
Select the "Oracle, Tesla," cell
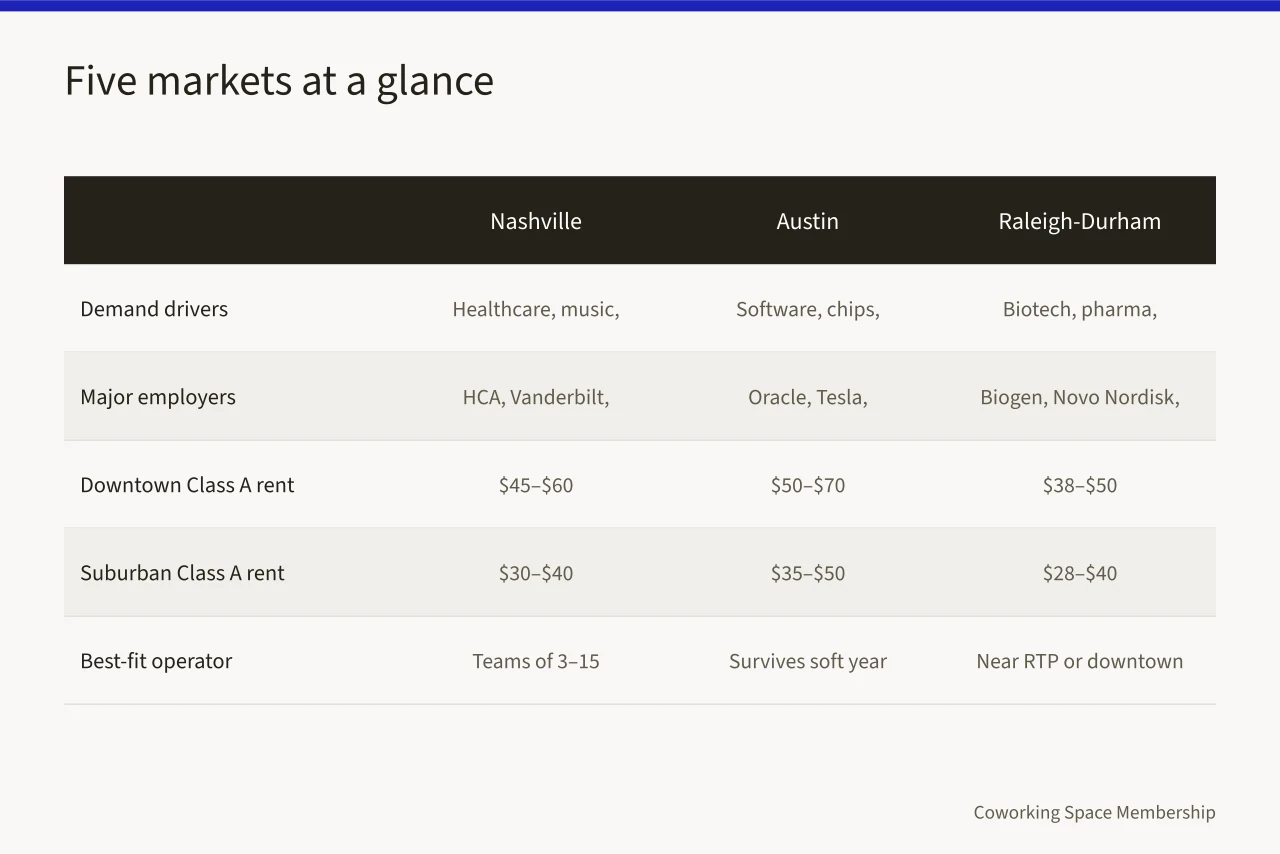(x=808, y=397)
